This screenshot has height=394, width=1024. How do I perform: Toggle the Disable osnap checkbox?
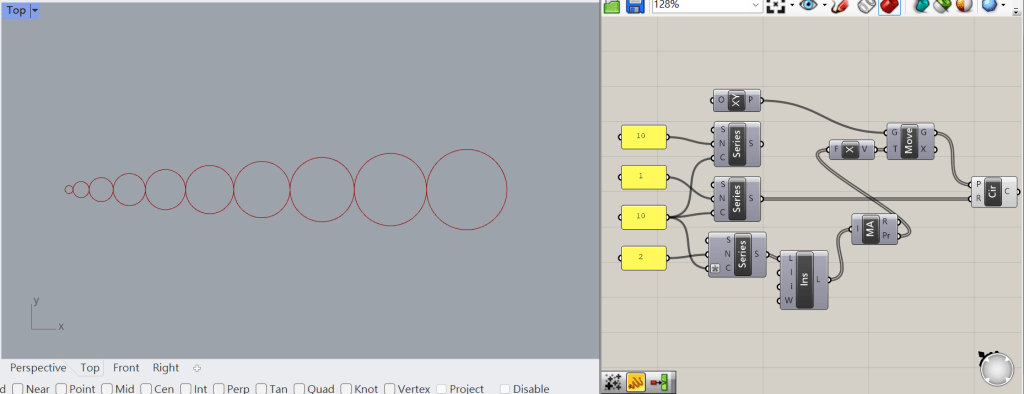pos(505,389)
